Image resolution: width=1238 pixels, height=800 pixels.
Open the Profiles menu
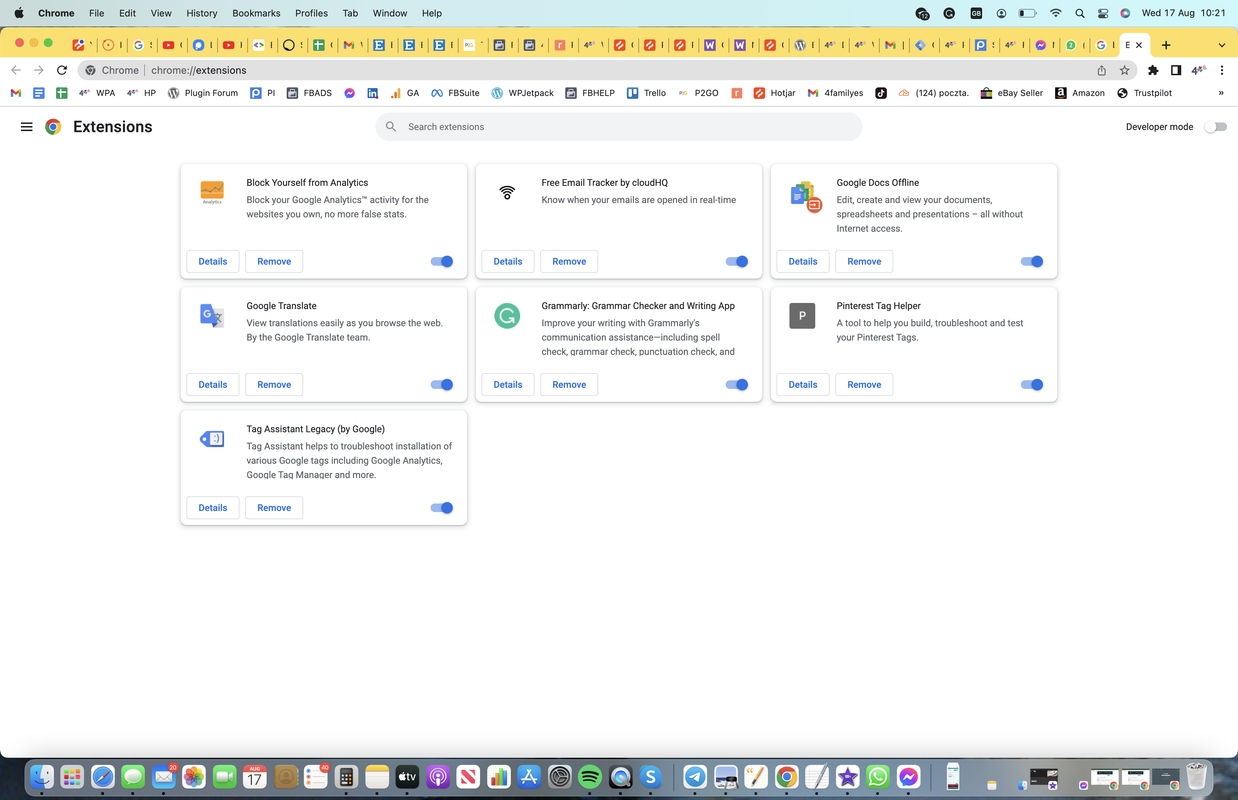click(x=311, y=13)
